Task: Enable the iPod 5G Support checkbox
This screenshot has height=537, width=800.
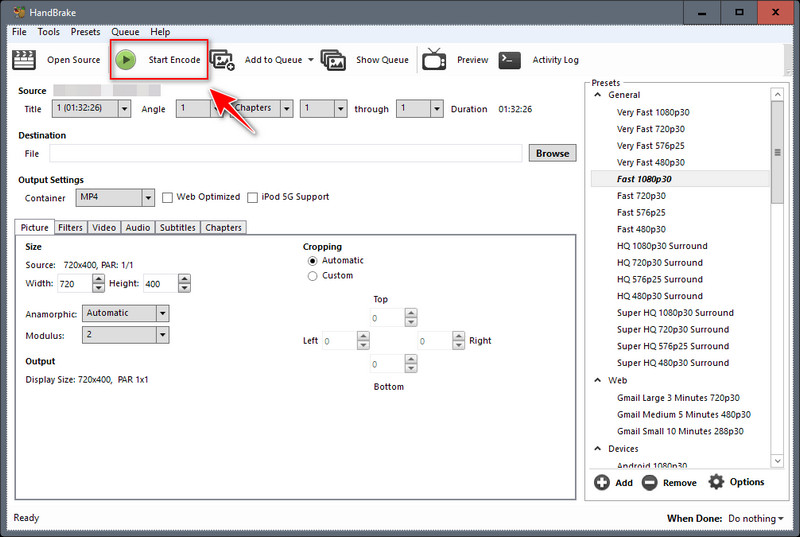Action: pos(252,197)
